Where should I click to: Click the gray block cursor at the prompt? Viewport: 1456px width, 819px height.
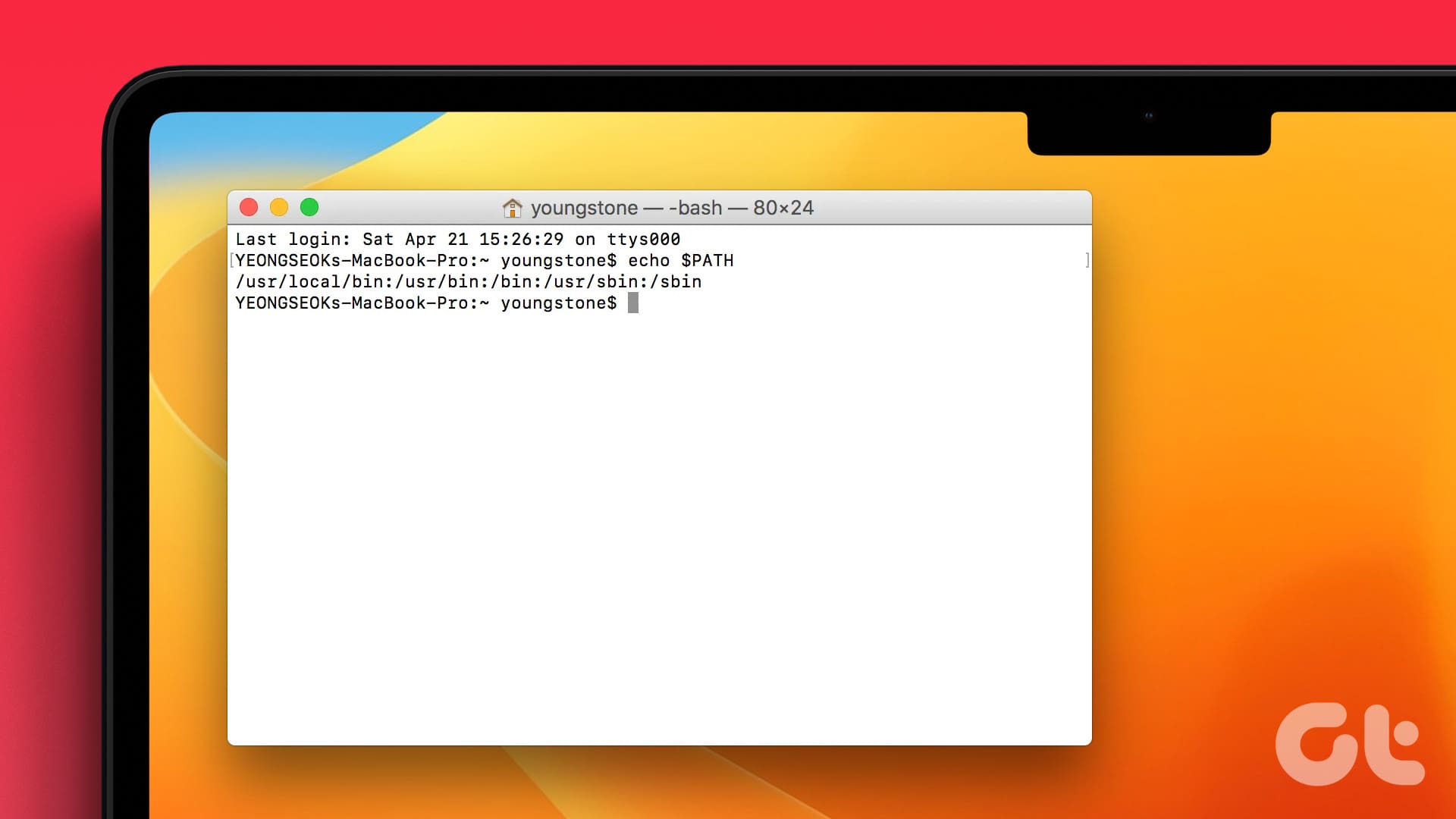(633, 303)
